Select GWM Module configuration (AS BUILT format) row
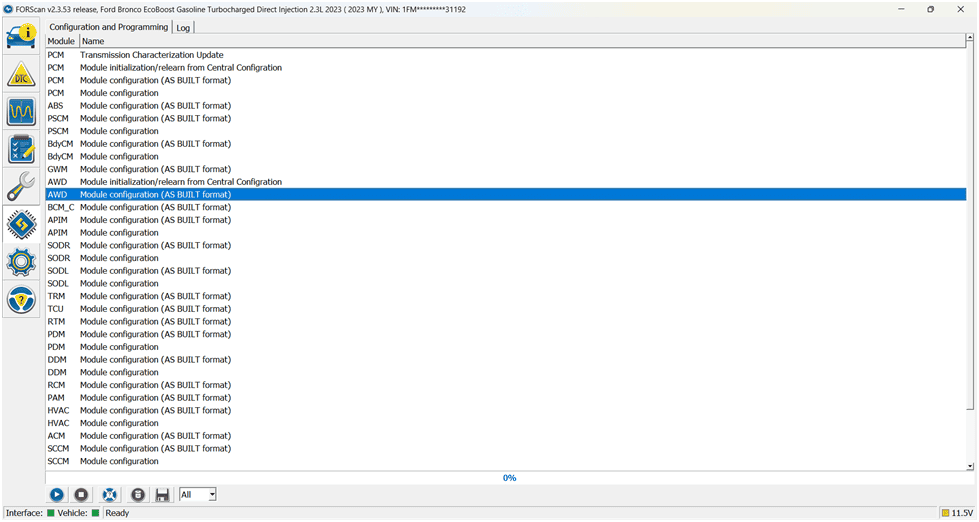 tap(506, 169)
